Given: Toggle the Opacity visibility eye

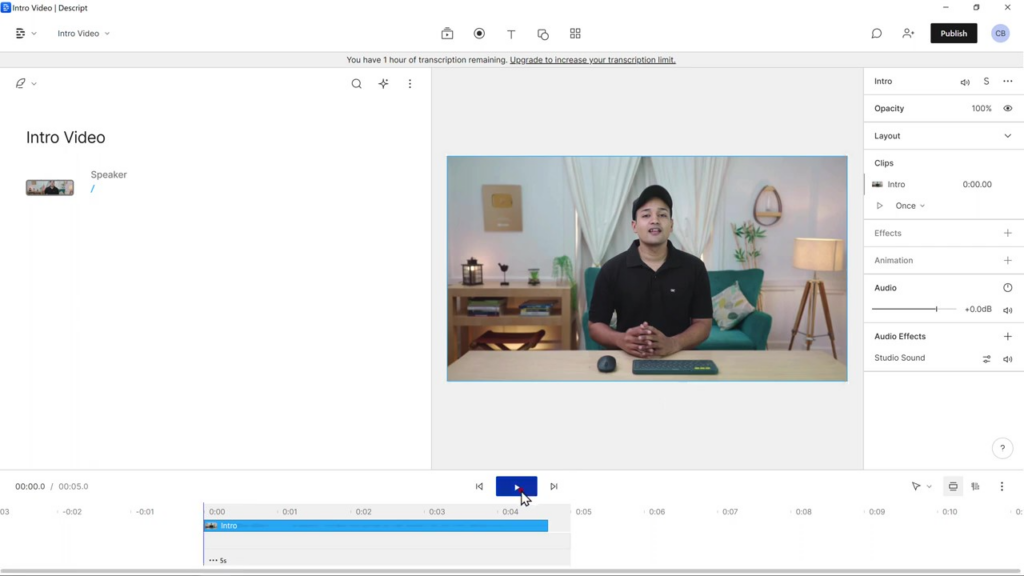Looking at the screenshot, I should [1008, 108].
